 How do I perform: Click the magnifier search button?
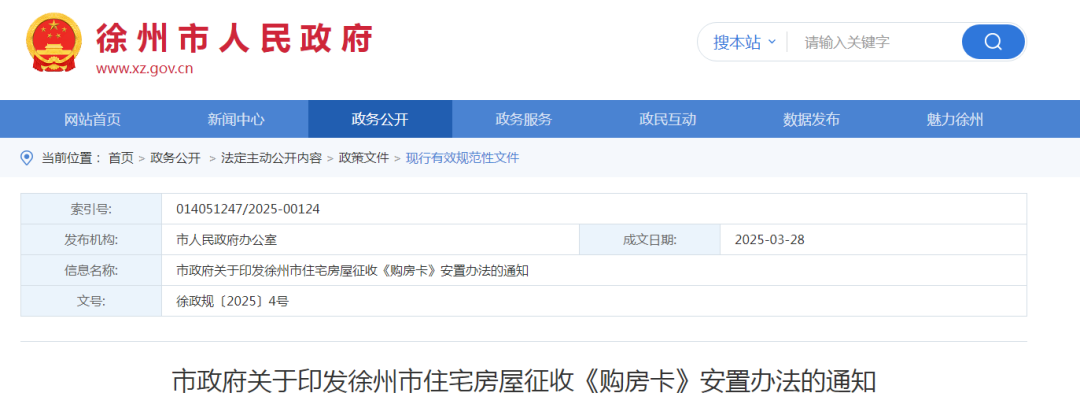pyautogui.click(x=993, y=42)
